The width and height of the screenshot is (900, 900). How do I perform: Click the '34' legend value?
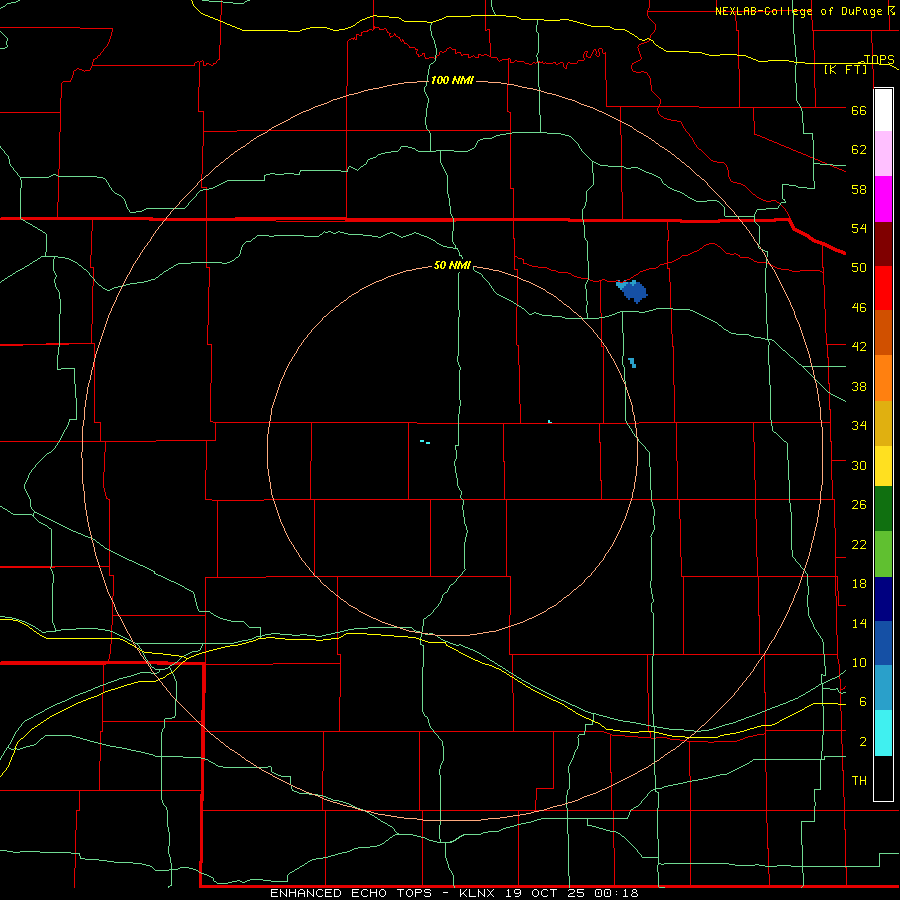[859, 426]
